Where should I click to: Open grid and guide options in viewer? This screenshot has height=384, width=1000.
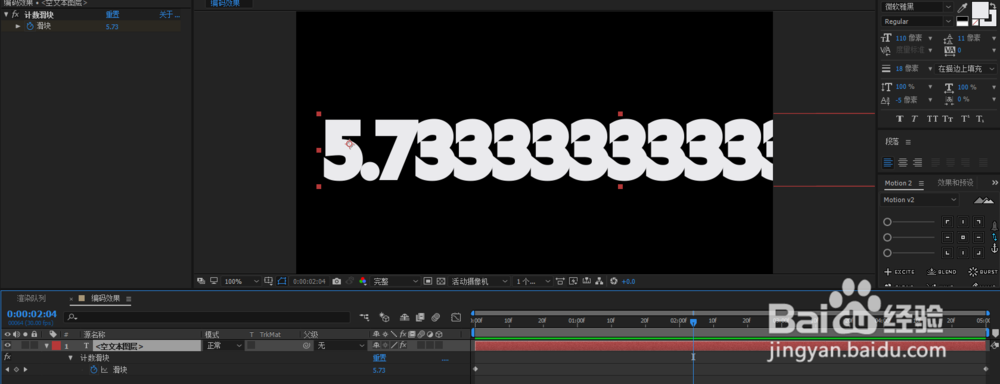point(268,281)
